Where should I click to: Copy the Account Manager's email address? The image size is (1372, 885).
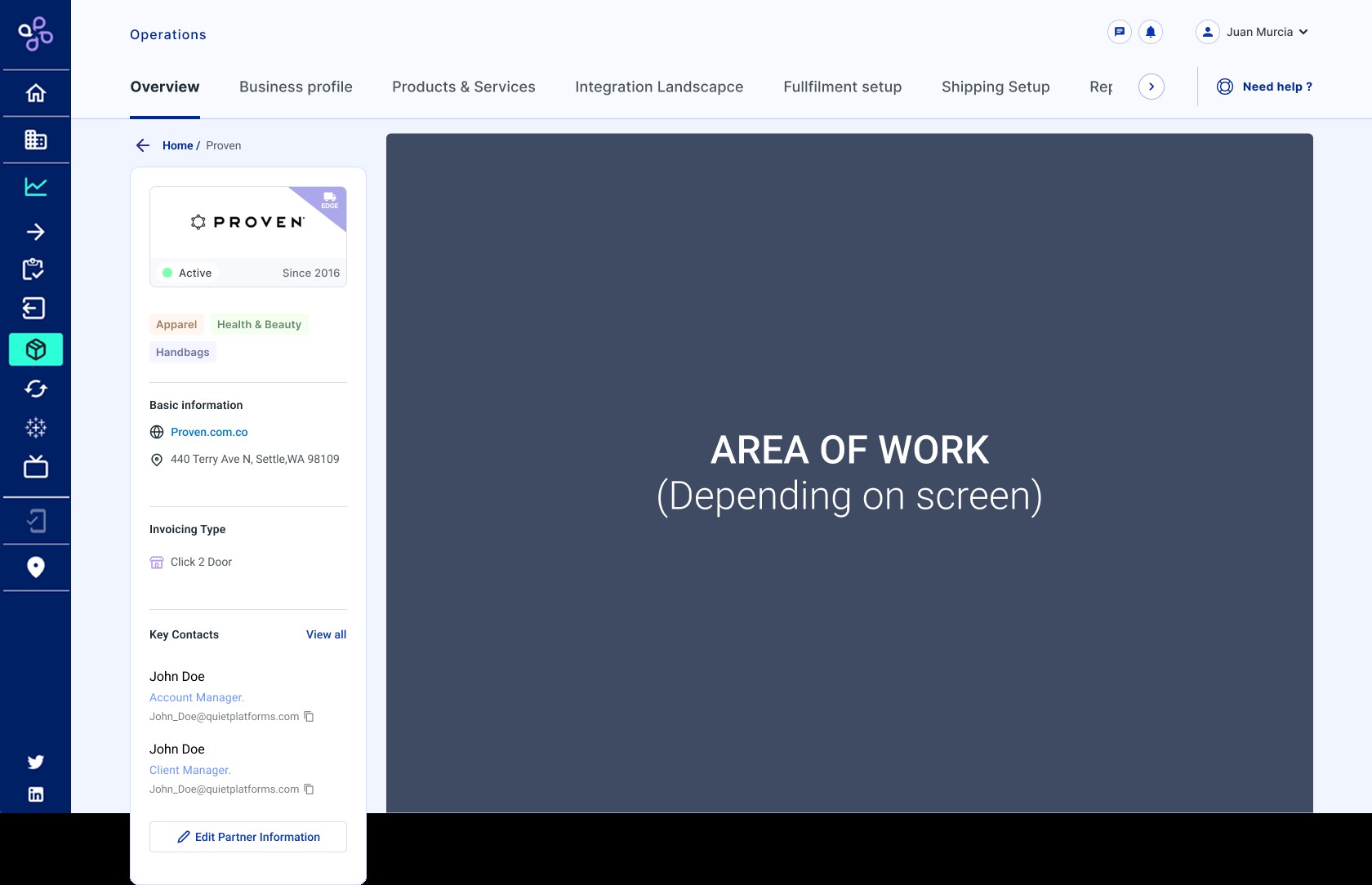[x=309, y=717]
